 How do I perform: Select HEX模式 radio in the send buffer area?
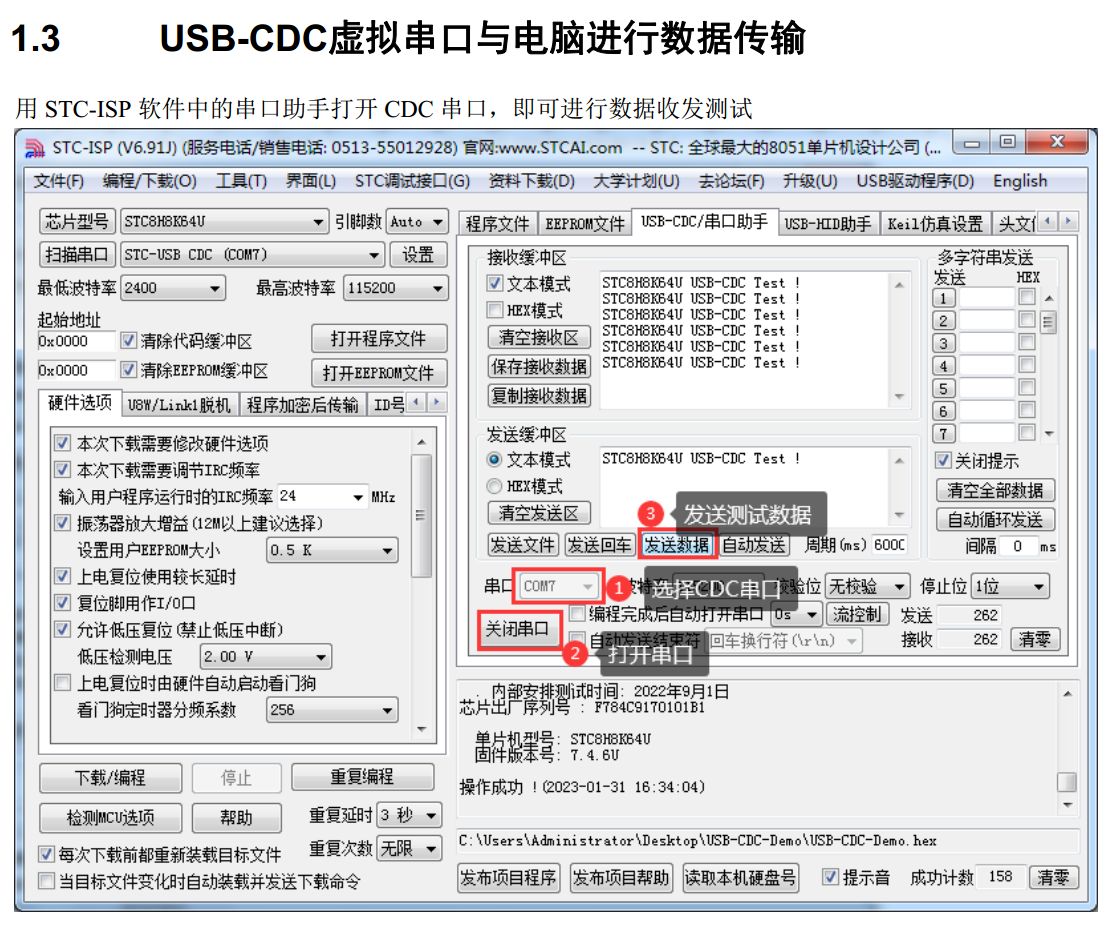(495, 486)
